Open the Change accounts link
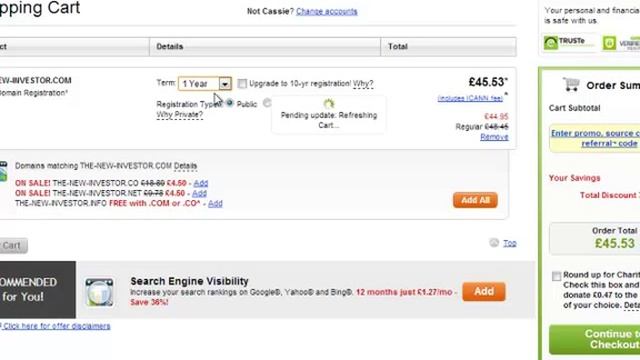Image resolution: width=640 pixels, height=360 pixels. click(327, 11)
